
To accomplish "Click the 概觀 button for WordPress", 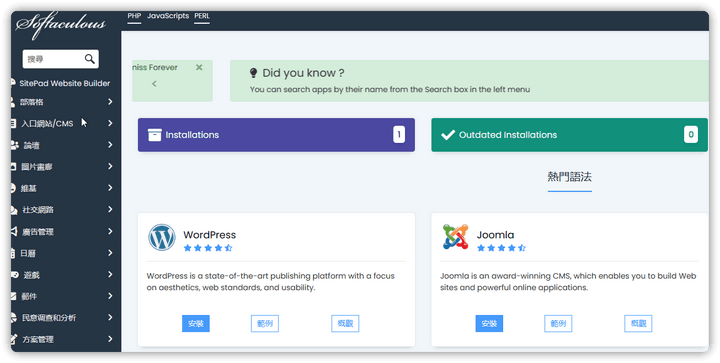I will point(345,324).
